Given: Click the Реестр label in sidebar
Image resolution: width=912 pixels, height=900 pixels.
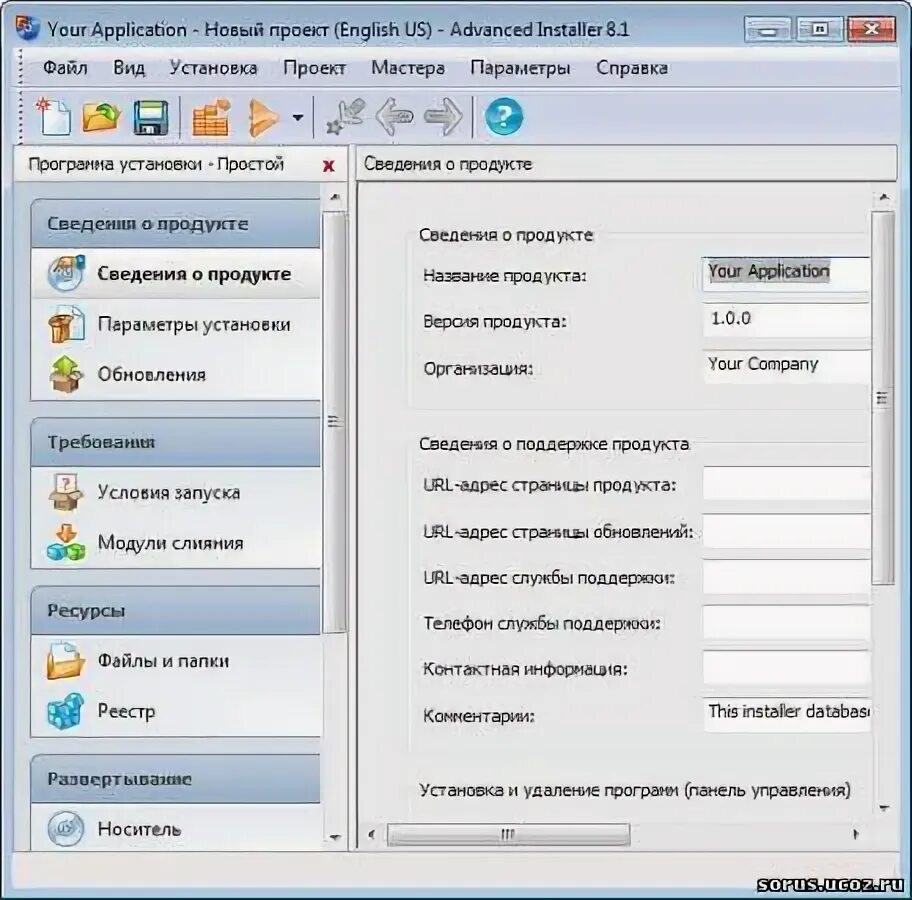Looking at the screenshot, I should tap(126, 712).
